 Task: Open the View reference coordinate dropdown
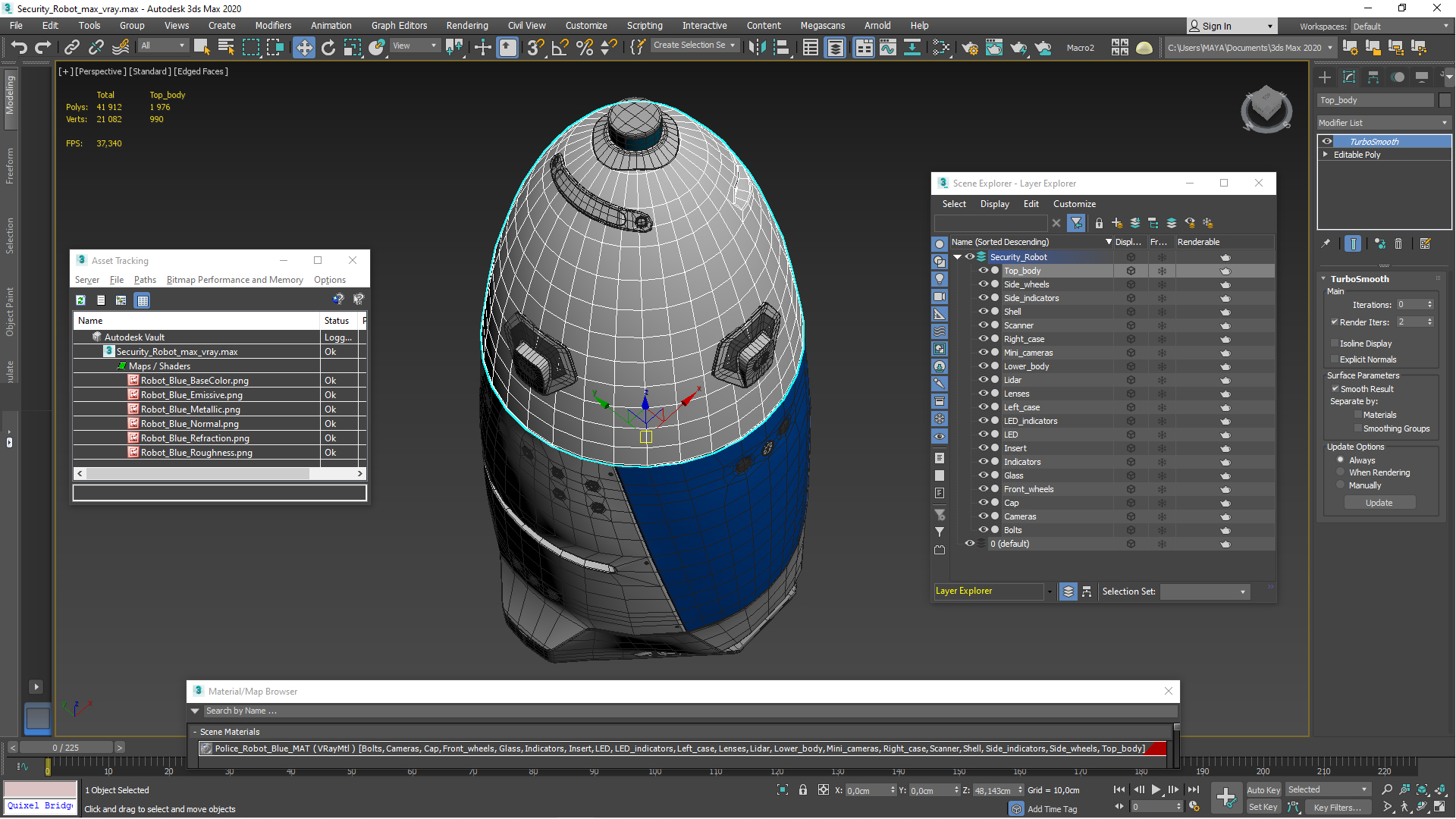[415, 46]
